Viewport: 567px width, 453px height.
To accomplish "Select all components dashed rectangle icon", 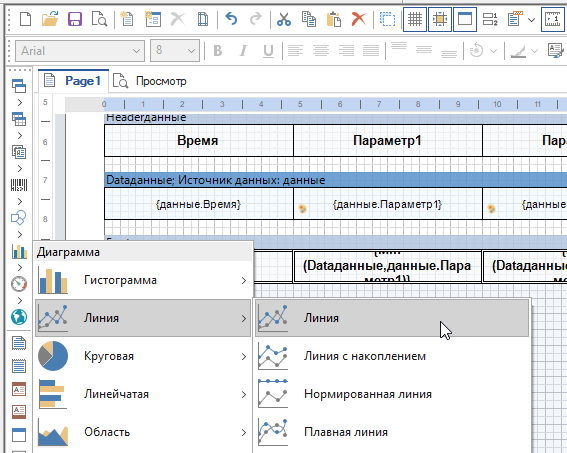I will point(387,19).
